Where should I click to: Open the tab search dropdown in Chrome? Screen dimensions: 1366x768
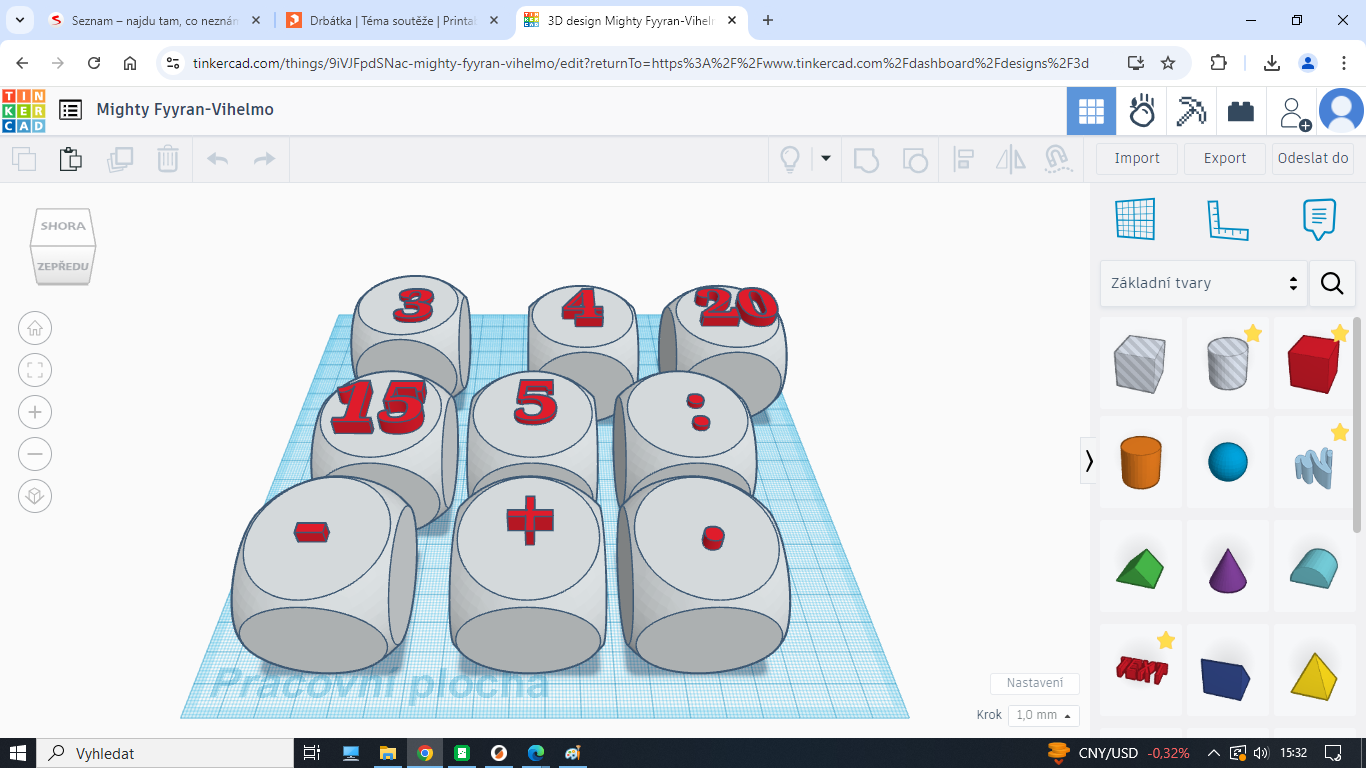[22, 20]
